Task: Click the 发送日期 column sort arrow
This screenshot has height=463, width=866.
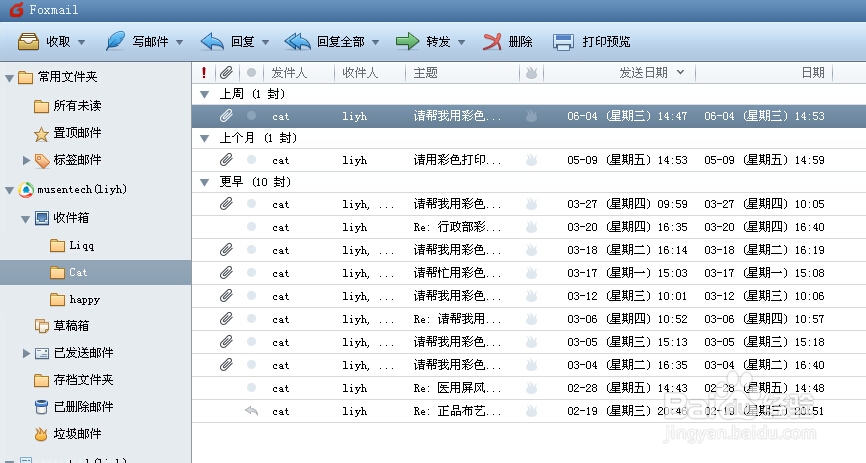Action: coord(680,72)
